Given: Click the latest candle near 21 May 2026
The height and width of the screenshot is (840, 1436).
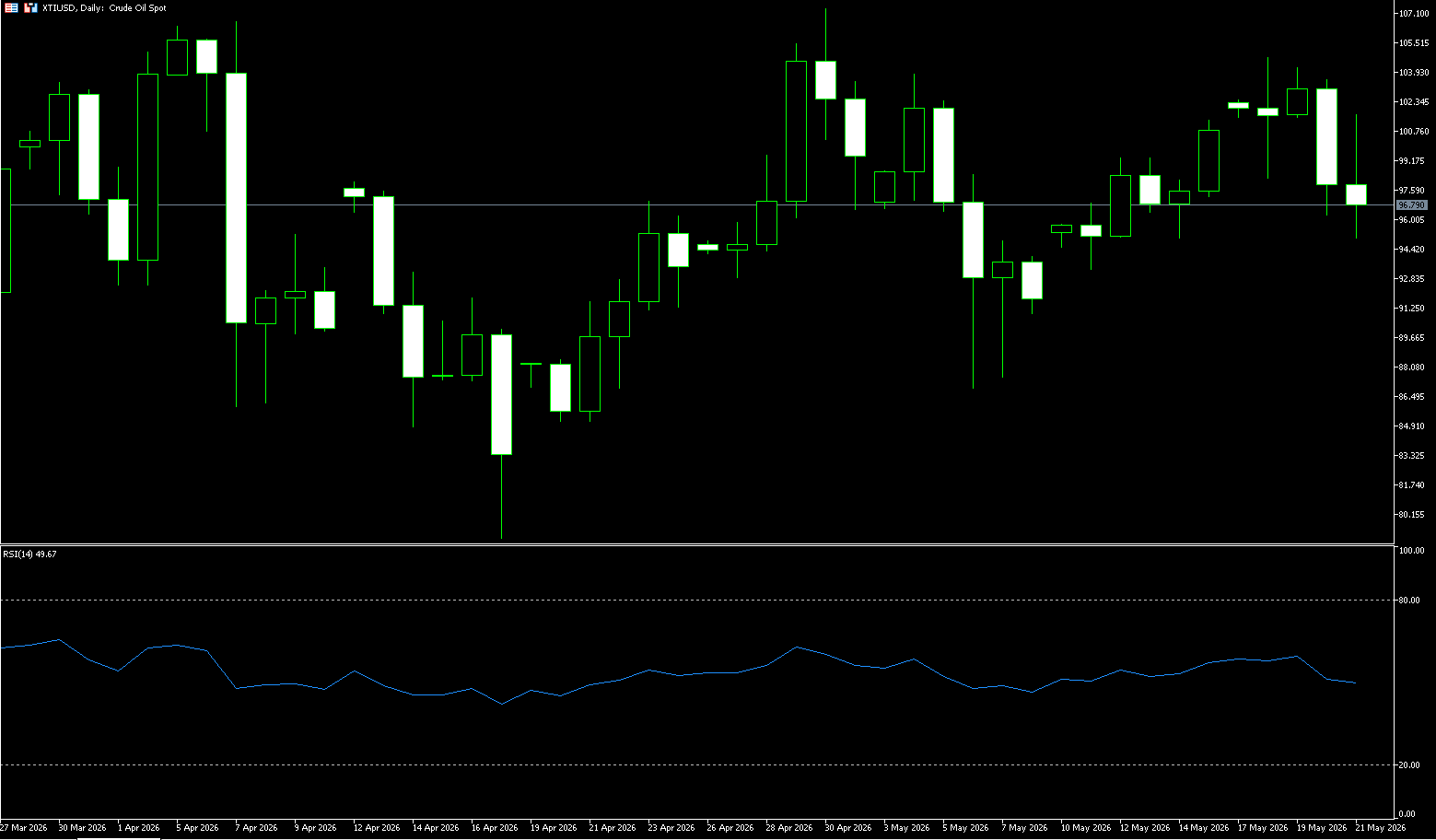Looking at the screenshot, I should (x=1356, y=194).
